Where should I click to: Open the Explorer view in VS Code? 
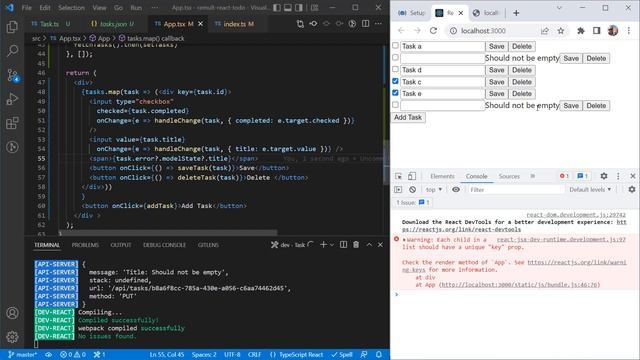[12, 27]
